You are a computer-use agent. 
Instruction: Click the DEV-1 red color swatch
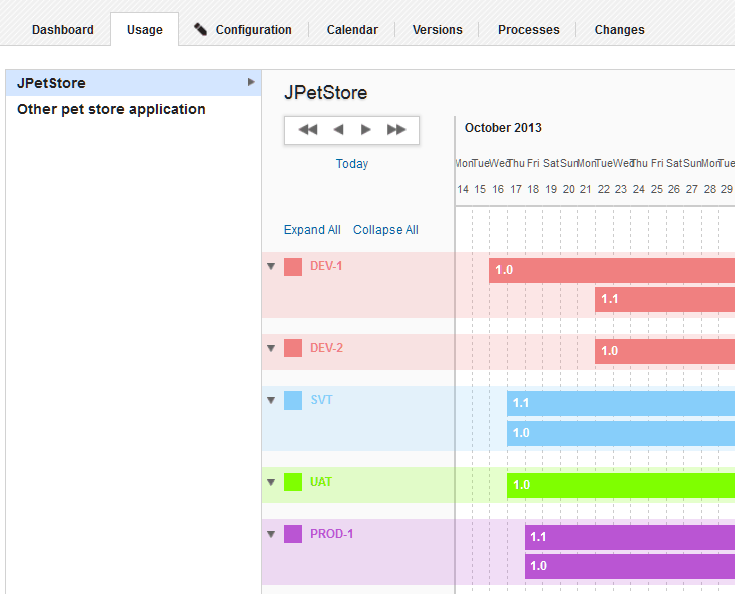tap(293, 266)
